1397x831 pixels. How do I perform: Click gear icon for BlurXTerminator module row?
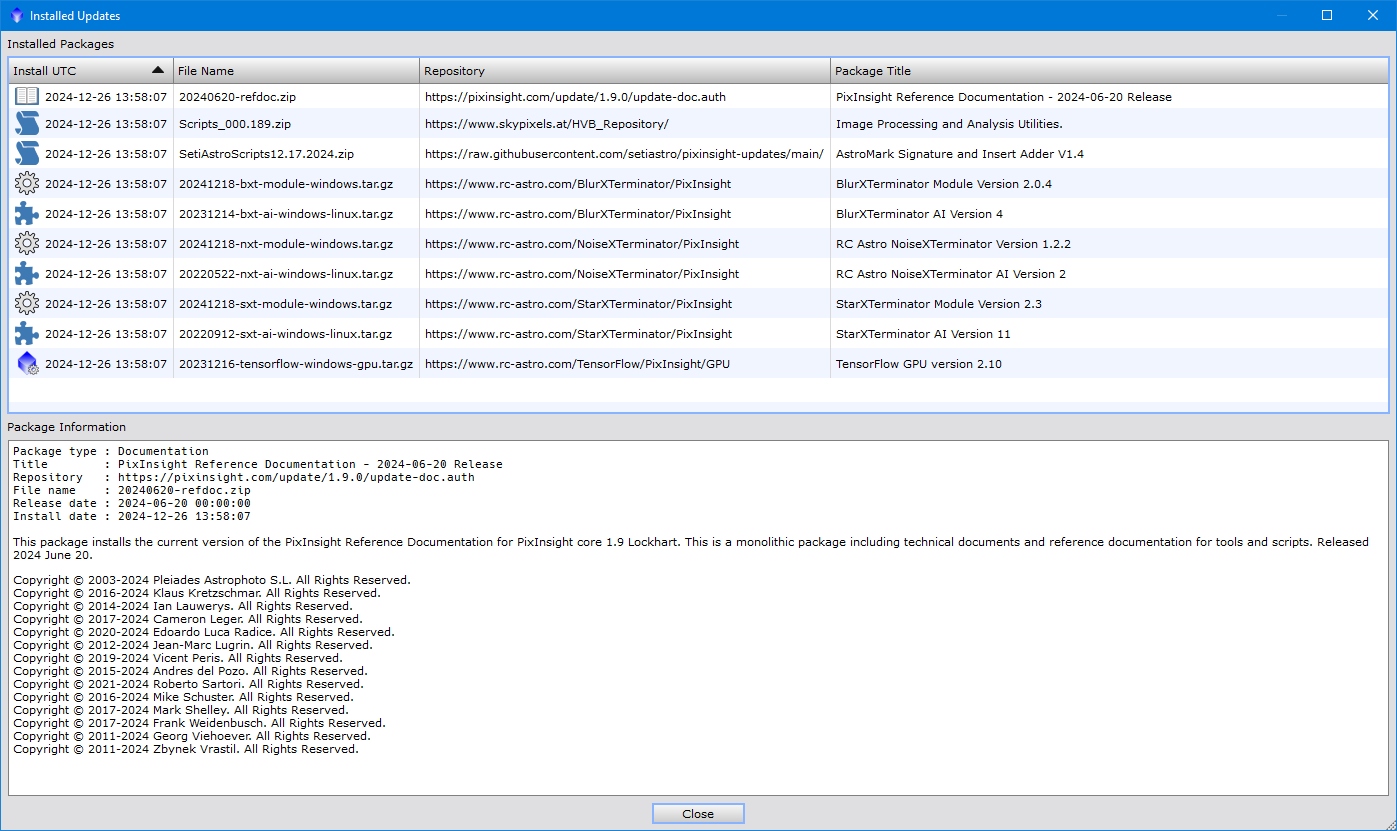[x=27, y=184]
